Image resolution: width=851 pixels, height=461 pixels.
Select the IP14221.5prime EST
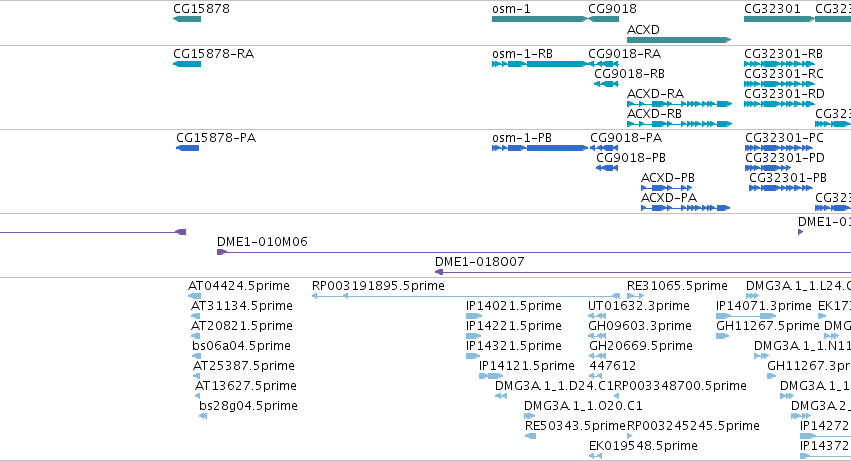coord(473,336)
